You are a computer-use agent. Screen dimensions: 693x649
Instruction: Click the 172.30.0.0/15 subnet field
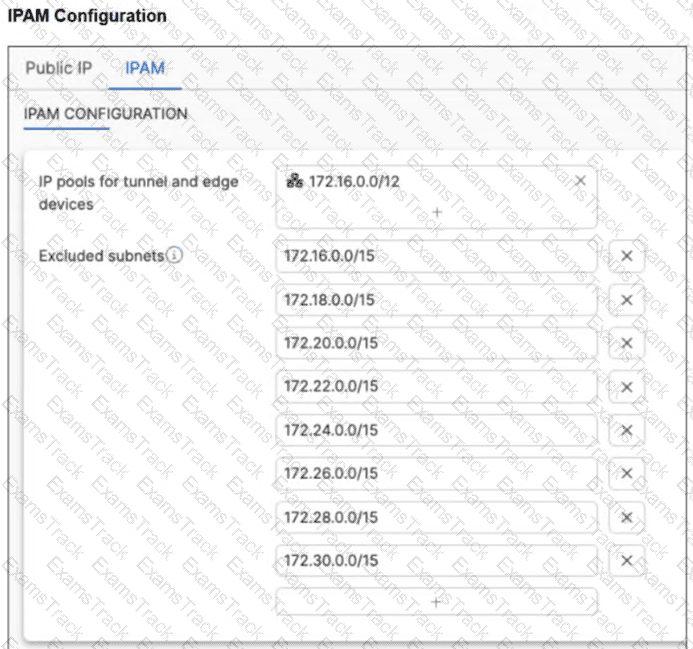click(436, 560)
